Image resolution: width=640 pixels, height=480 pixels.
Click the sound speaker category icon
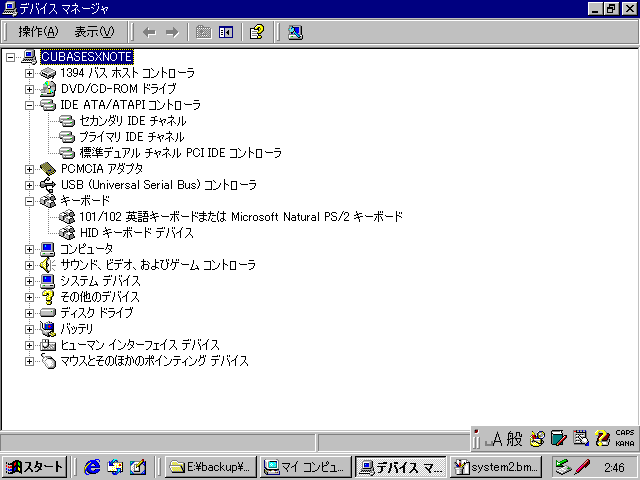click(x=48, y=265)
